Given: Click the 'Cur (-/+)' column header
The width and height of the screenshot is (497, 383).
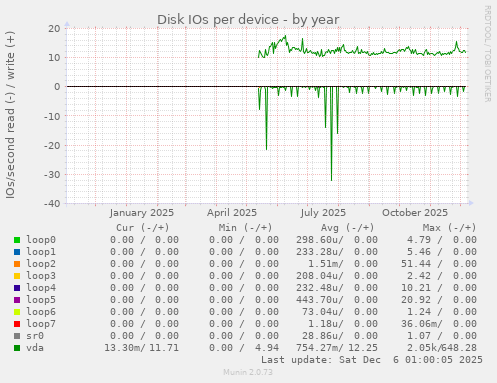Looking at the screenshot, I should click(x=143, y=228).
